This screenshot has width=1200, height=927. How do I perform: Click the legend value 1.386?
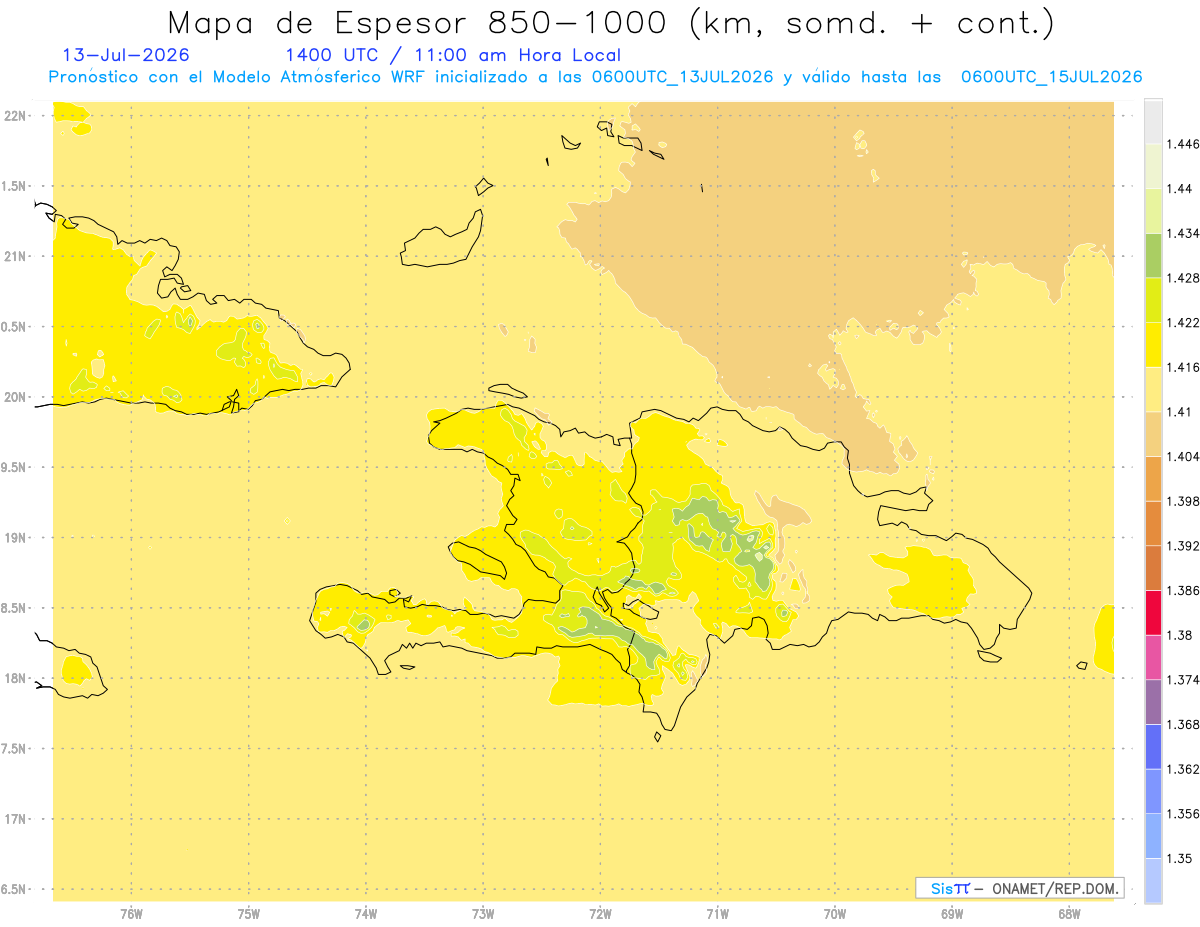[x=1184, y=591]
